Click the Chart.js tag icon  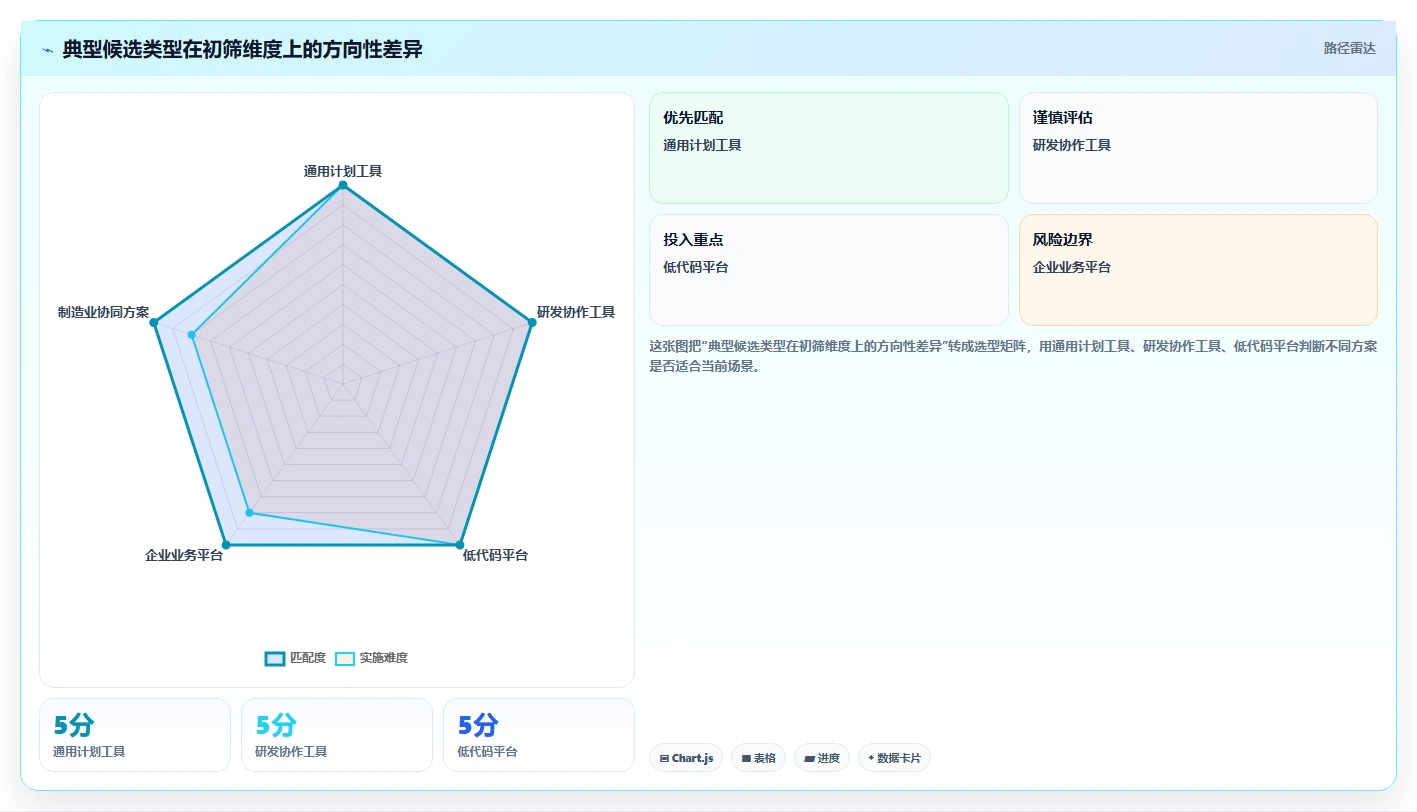(x=664, y=759)
